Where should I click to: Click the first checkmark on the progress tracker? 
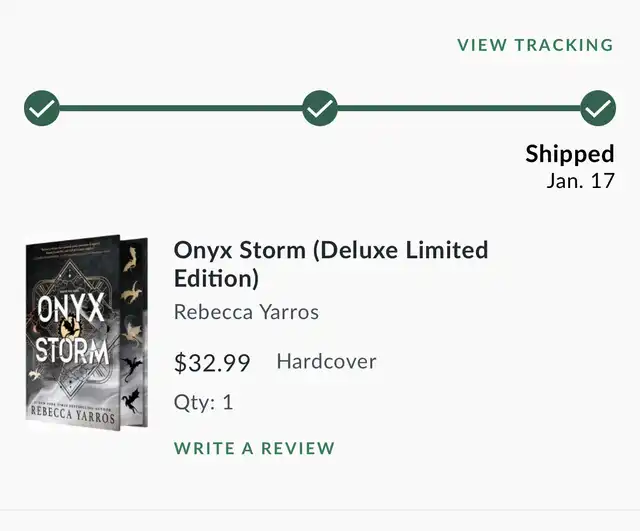click(x=41, y=107)
